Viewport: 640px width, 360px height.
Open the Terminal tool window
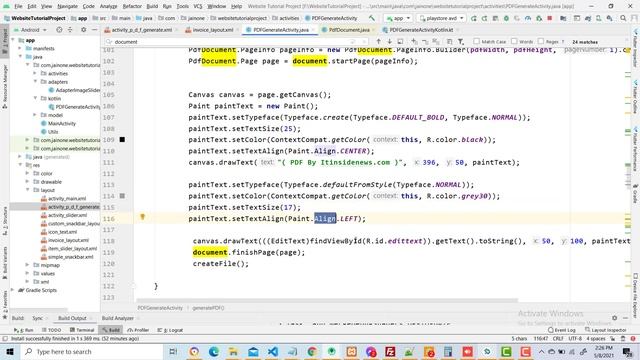point(82,330)
